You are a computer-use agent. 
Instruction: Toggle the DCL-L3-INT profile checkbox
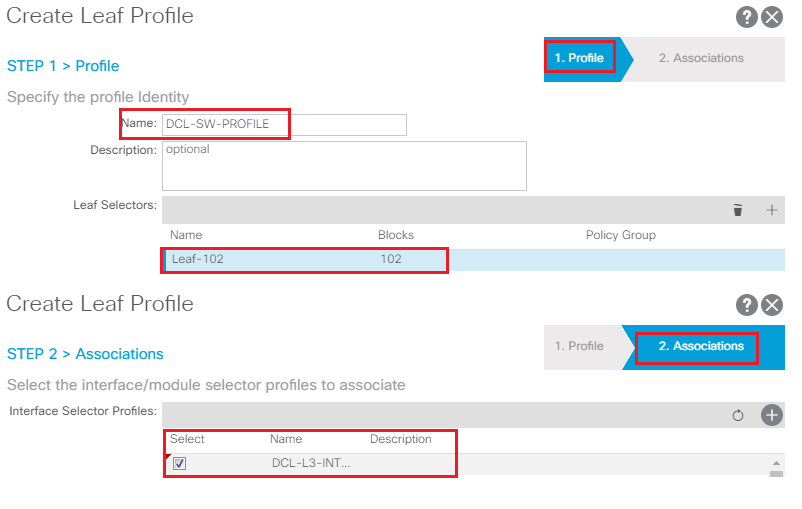pyautogui.click(x=180, y=463)
